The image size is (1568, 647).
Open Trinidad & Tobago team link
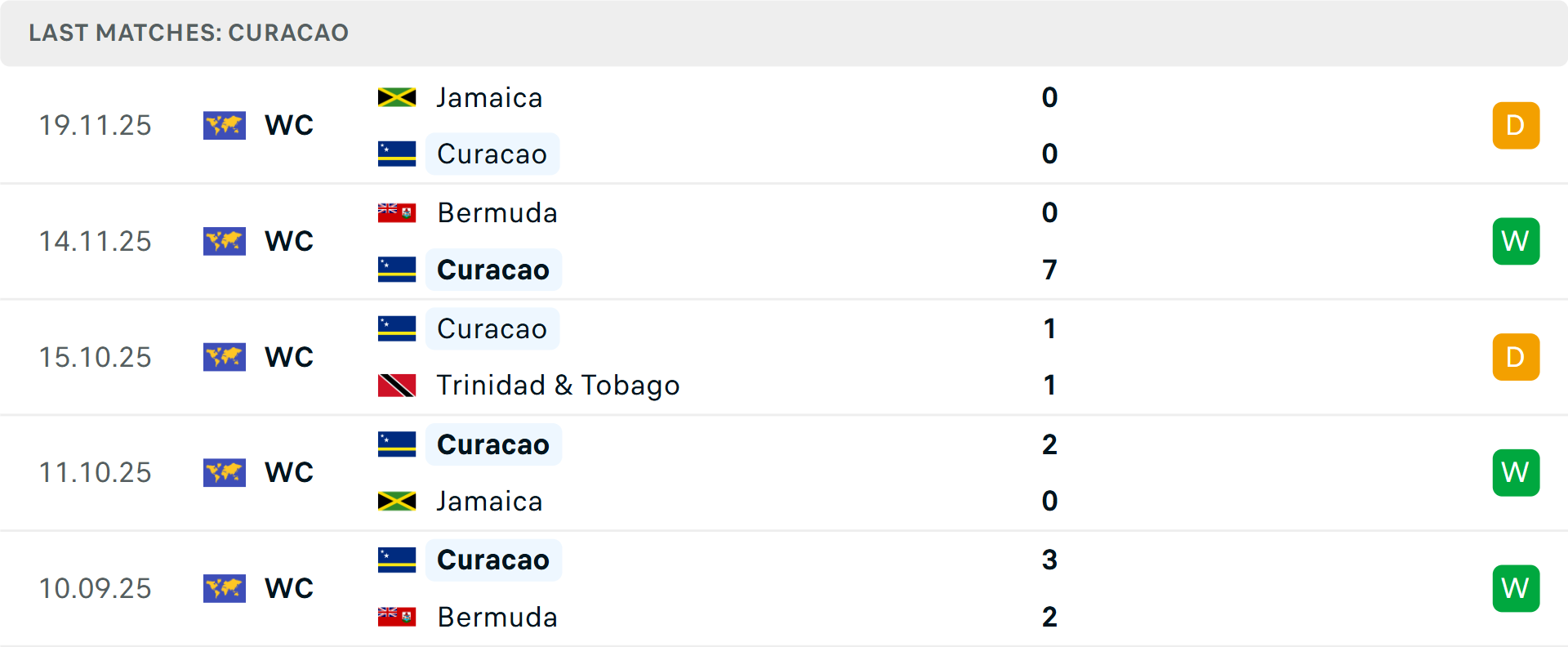pos(558,386)
